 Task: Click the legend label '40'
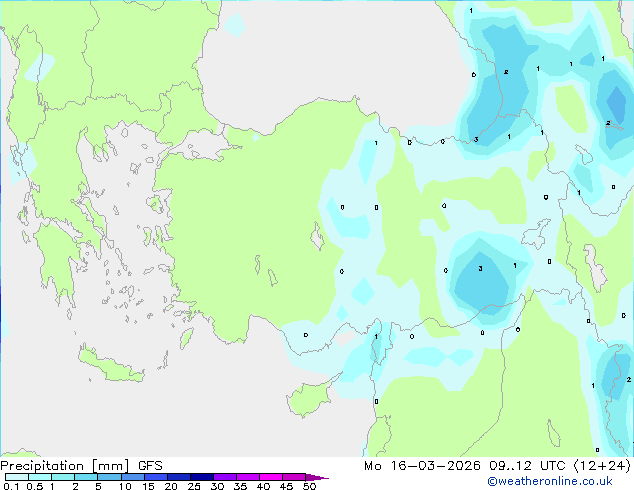point(263,486)
